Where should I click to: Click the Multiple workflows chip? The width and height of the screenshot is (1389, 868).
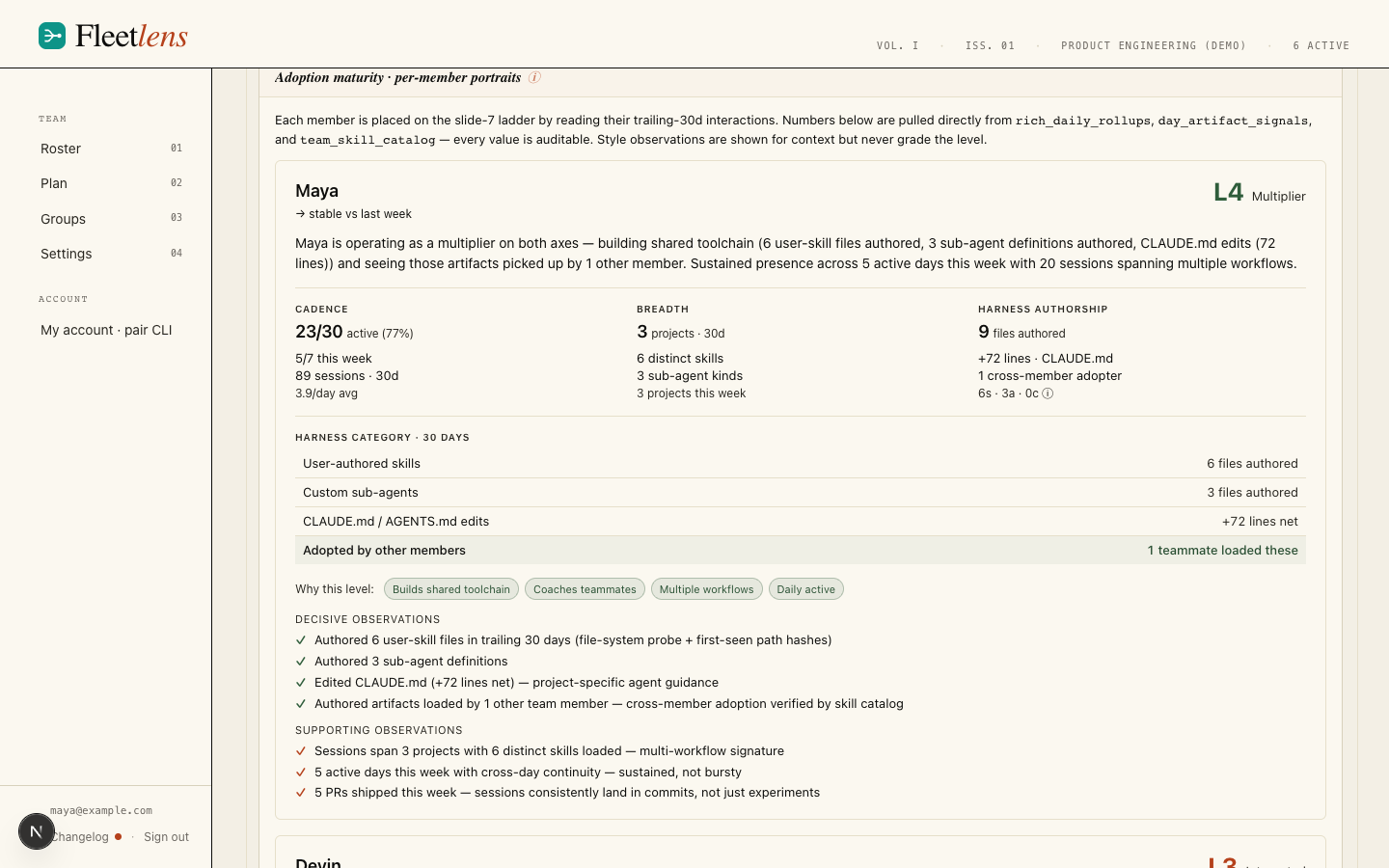click(x=706, y=589)
